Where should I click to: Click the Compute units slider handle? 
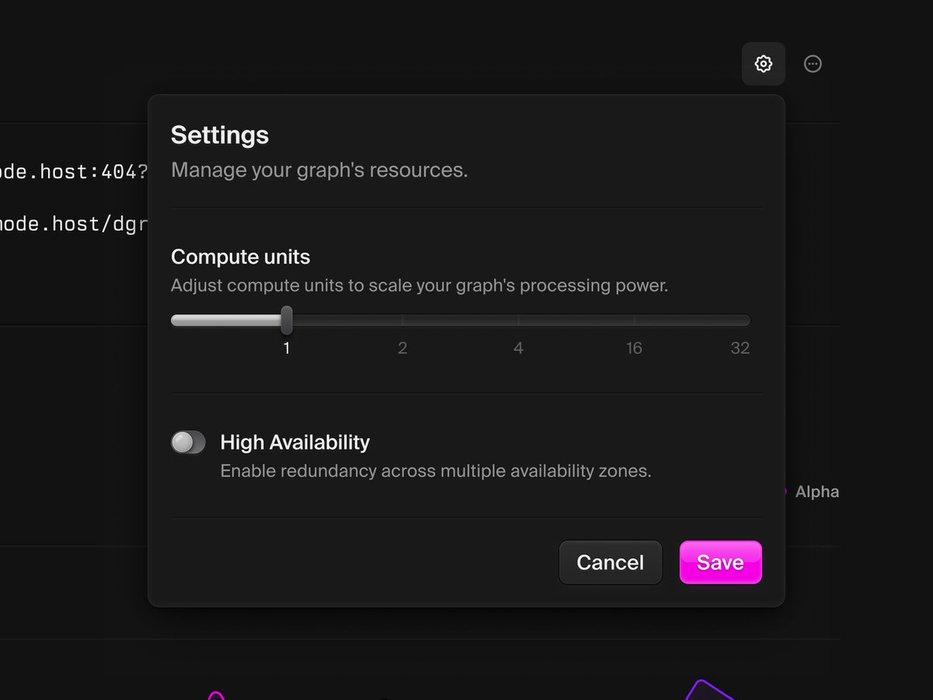coord(287,320)
